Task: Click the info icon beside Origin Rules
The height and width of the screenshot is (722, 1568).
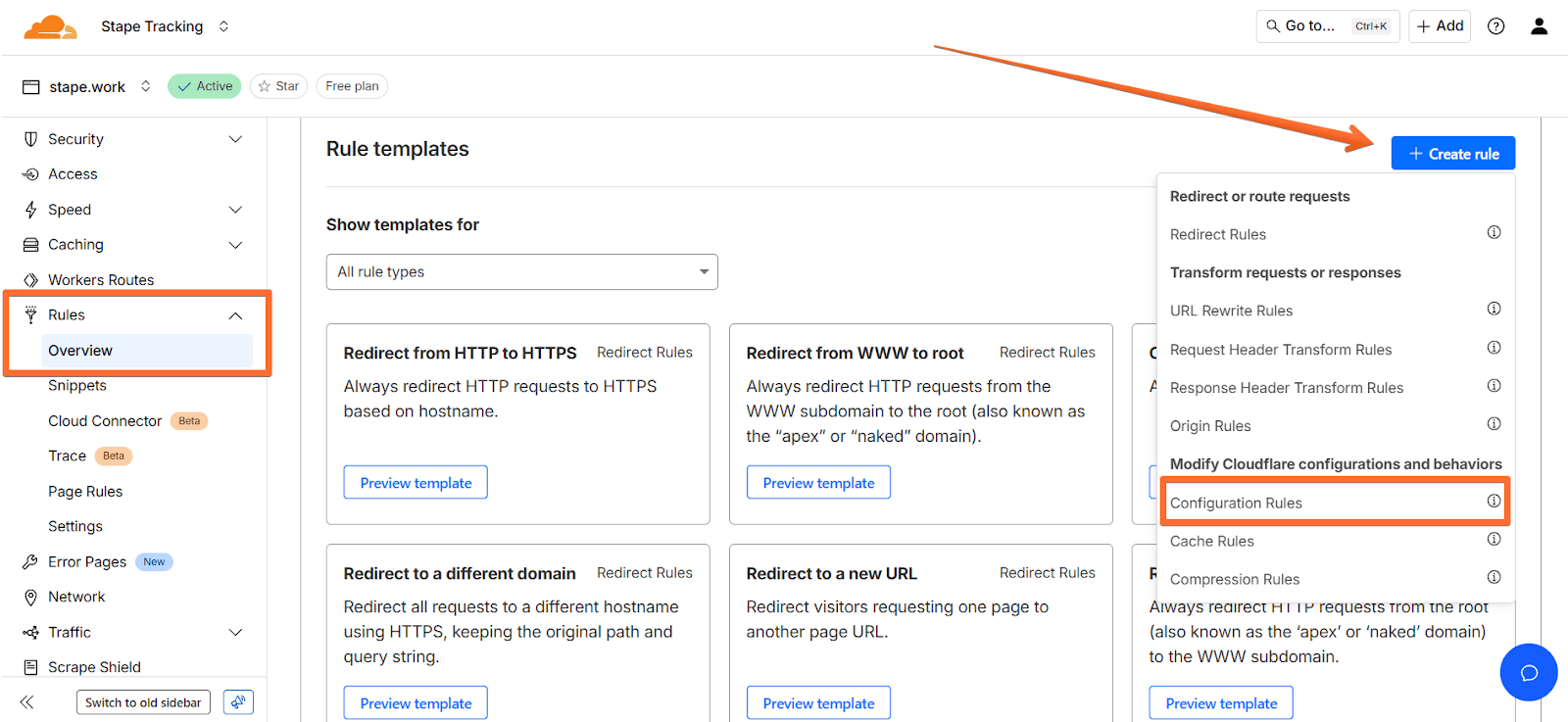Action: (1494, 424)
